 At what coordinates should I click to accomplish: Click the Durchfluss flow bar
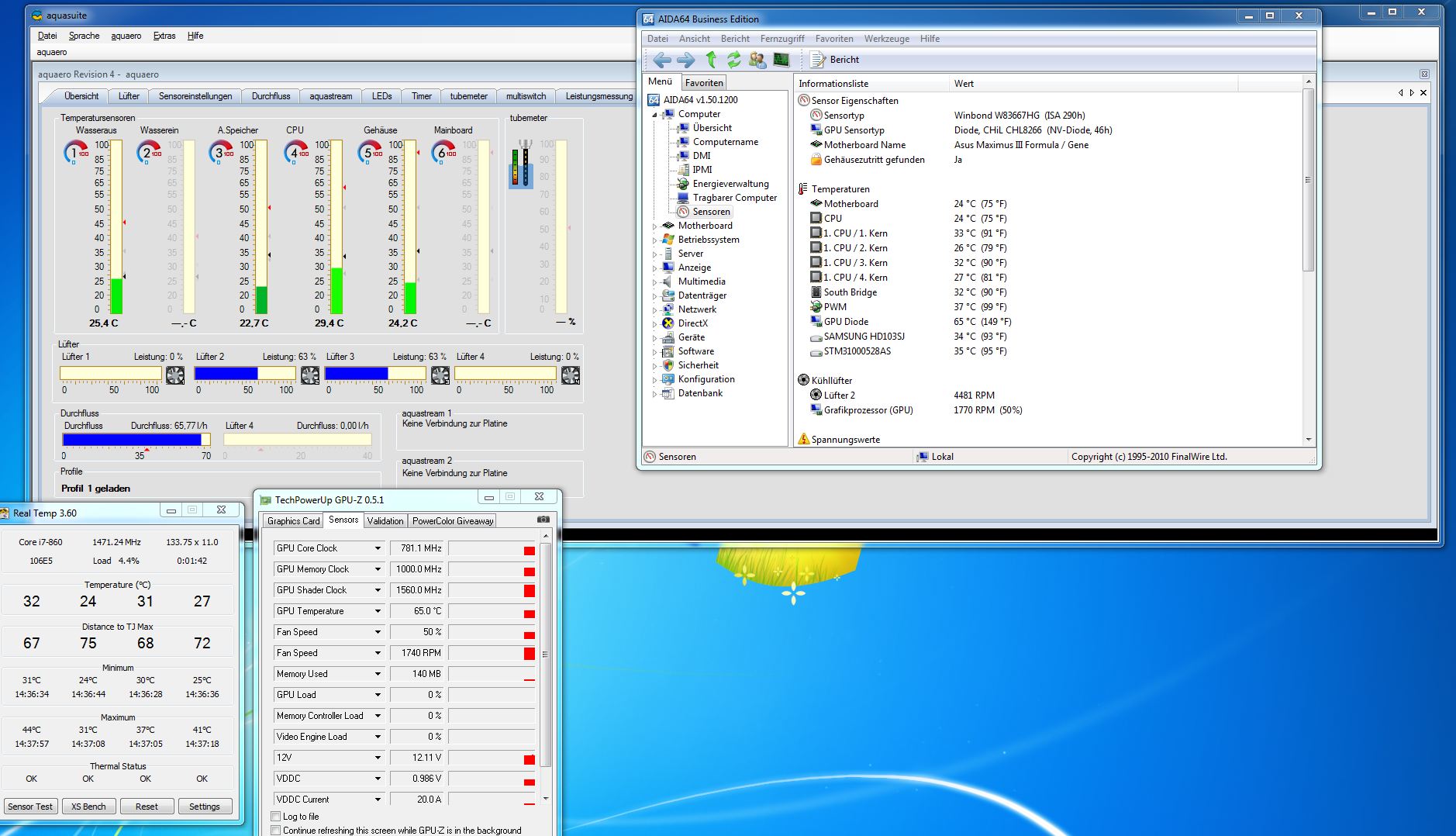[x=136, y=440]
